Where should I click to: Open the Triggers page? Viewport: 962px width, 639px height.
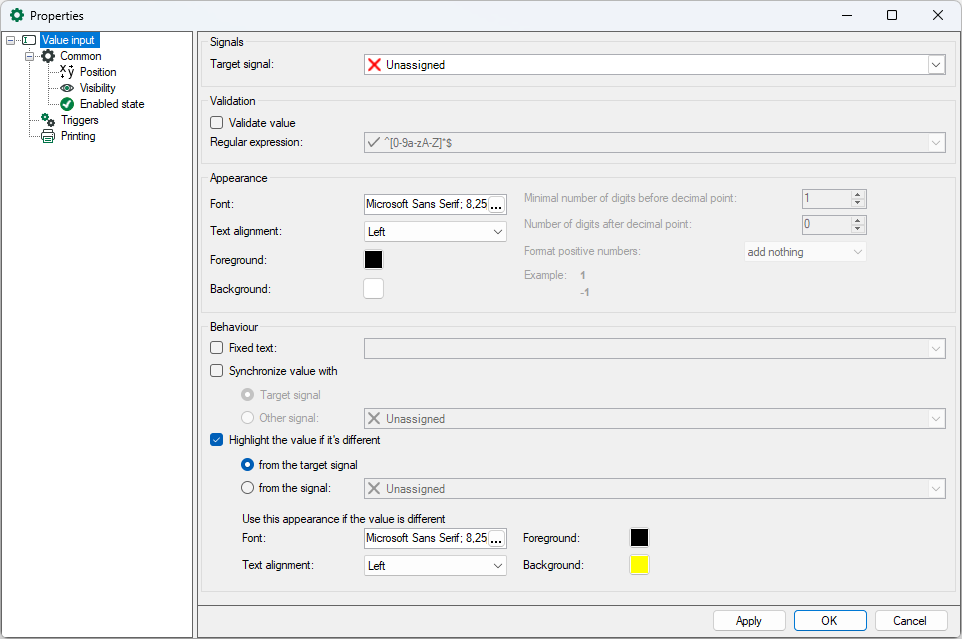[x=80, y=120]
